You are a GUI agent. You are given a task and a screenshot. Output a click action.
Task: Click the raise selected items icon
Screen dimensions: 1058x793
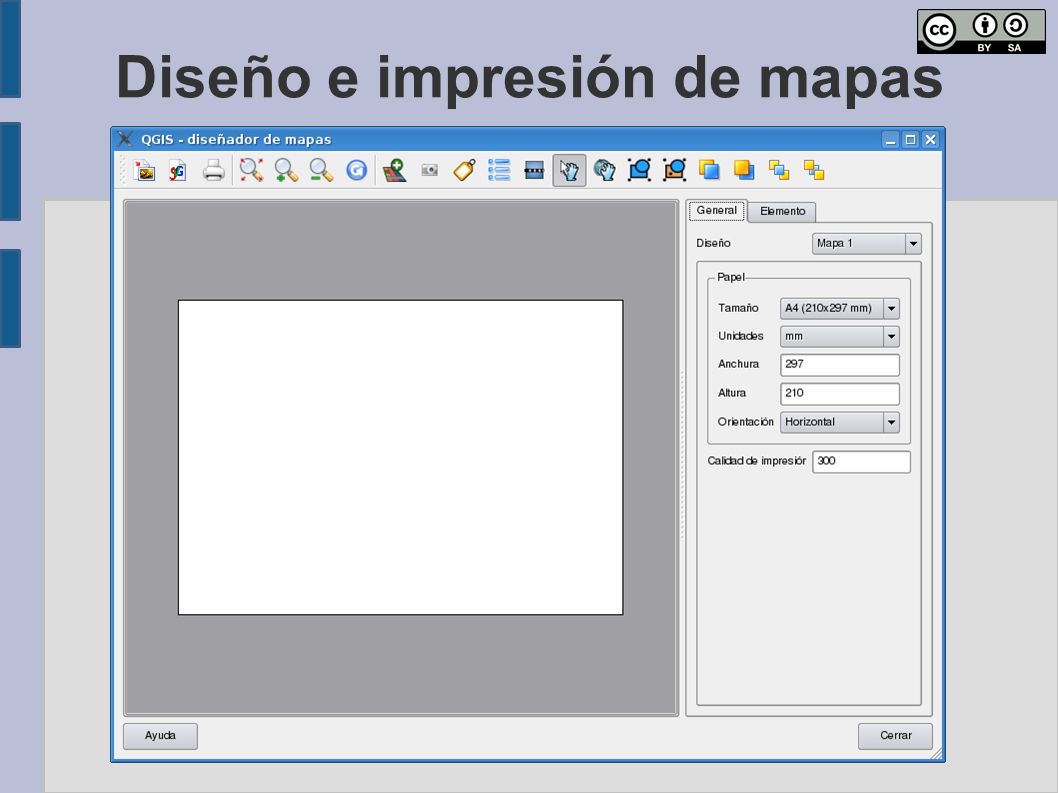709,171
